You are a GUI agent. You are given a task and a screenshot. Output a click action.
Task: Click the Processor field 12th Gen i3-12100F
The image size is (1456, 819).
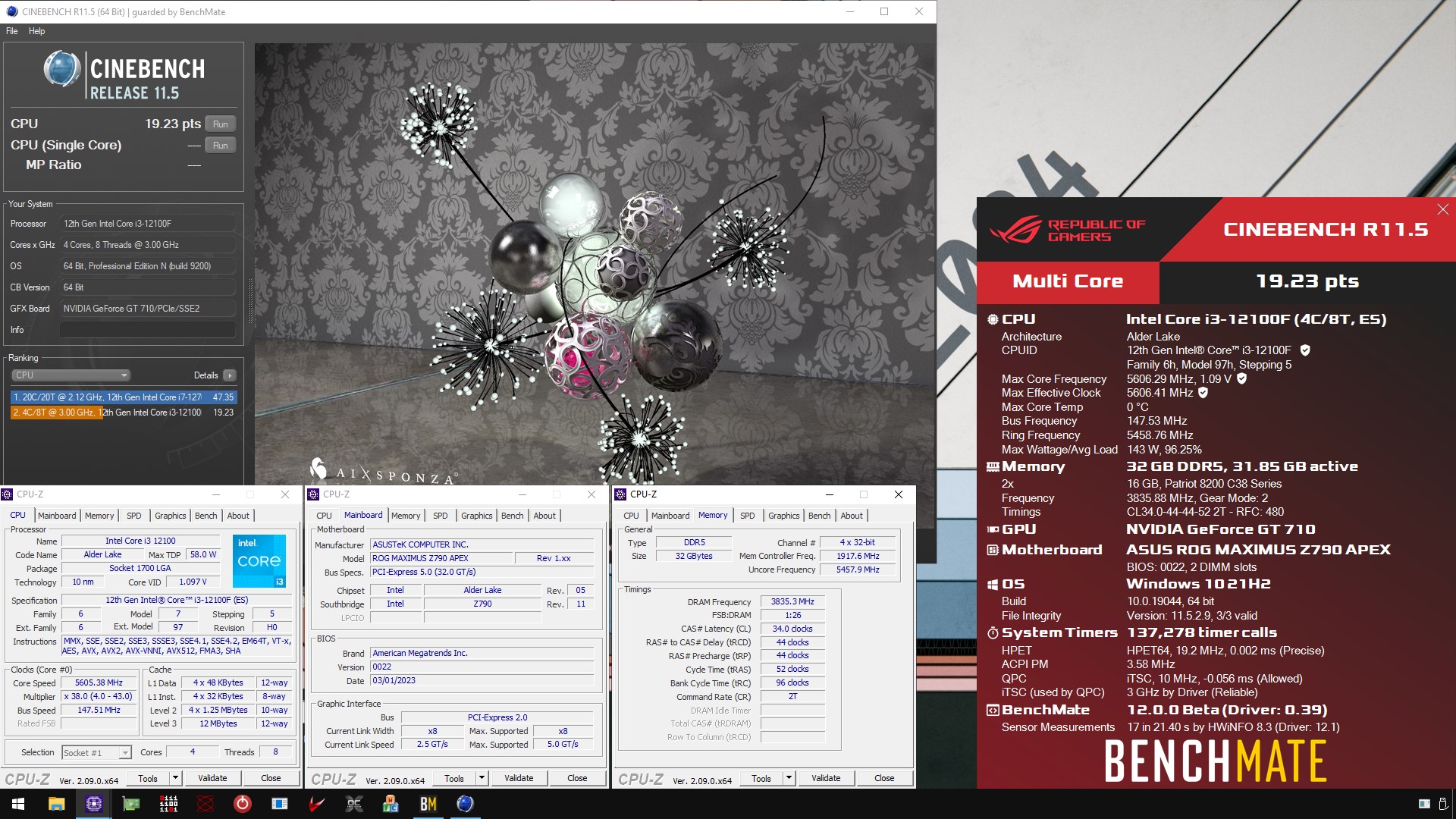[x=147, y=224]
